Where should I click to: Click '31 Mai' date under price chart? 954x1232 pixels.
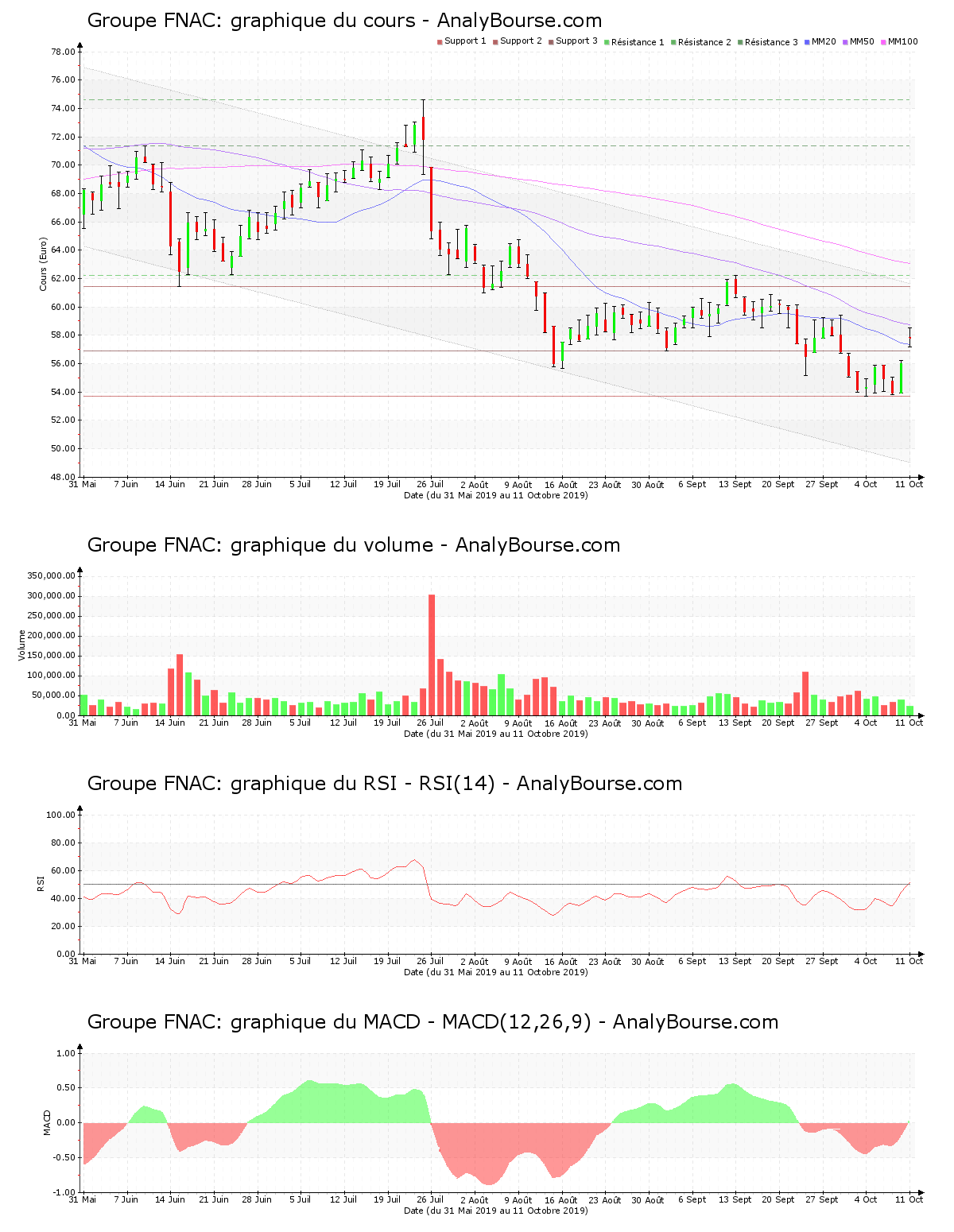coord(83,484)
